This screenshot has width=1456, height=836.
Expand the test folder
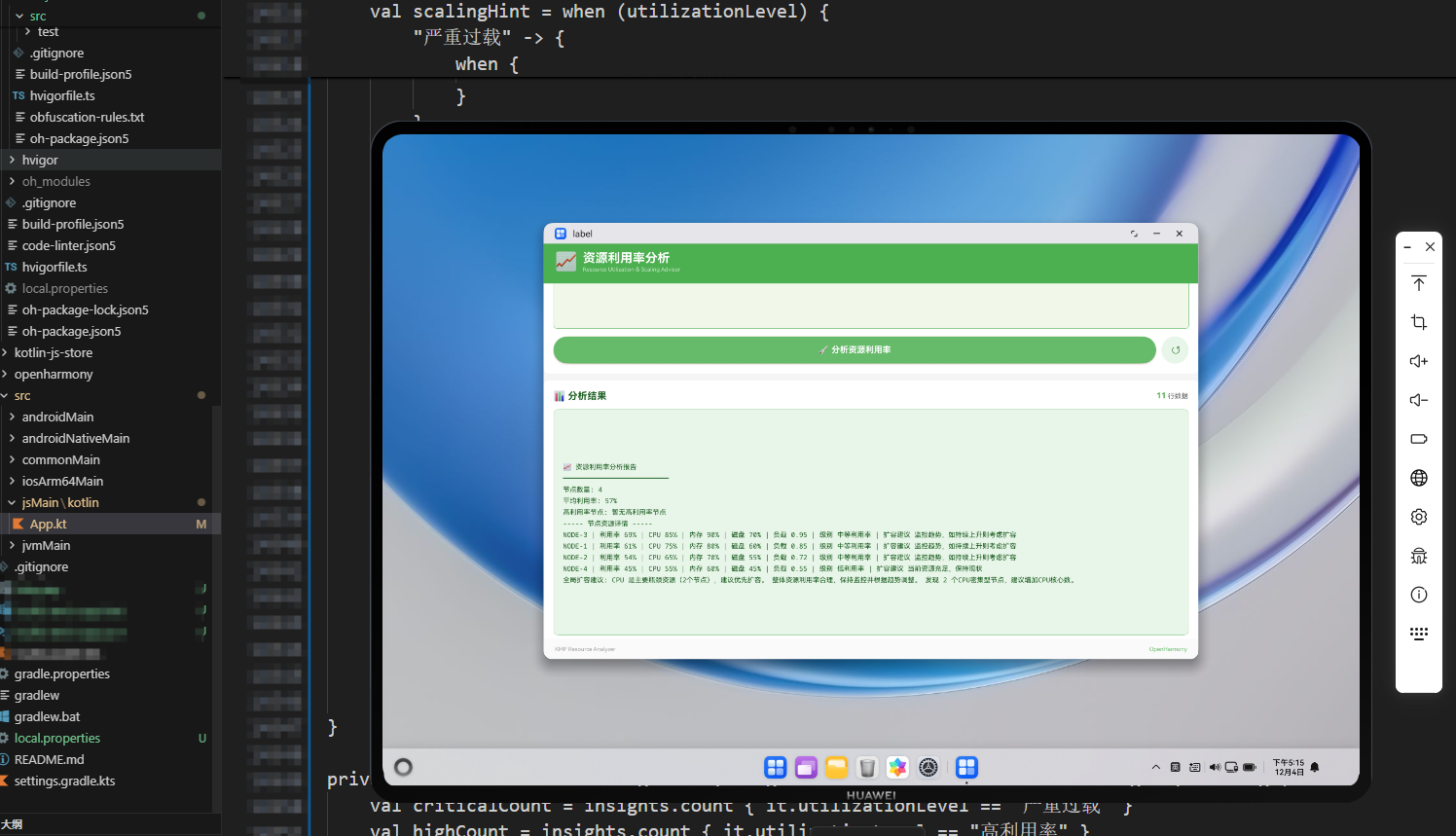click(x=110, y=32)
